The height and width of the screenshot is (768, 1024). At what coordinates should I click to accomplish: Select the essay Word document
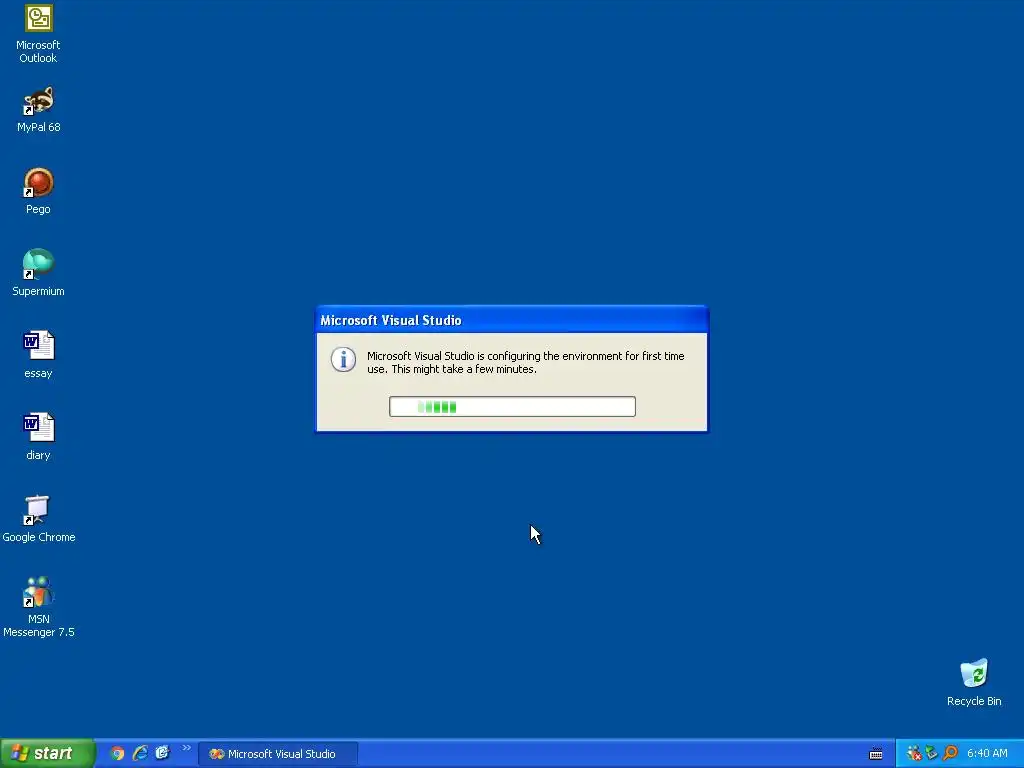[x=38, y=355]
